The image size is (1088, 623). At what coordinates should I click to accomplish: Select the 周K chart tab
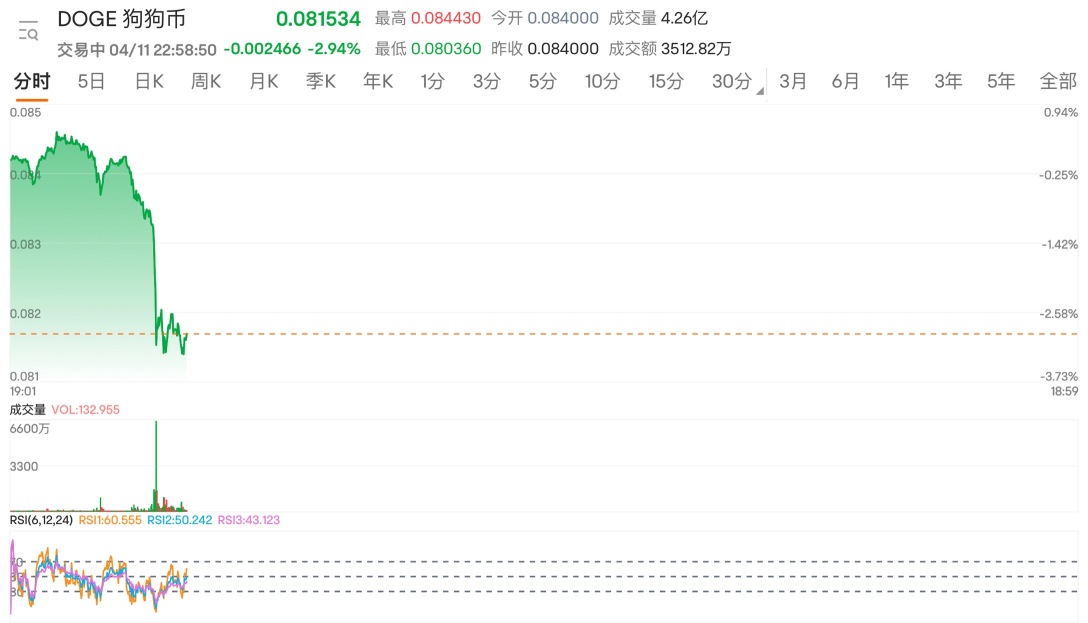click(206, 81)
